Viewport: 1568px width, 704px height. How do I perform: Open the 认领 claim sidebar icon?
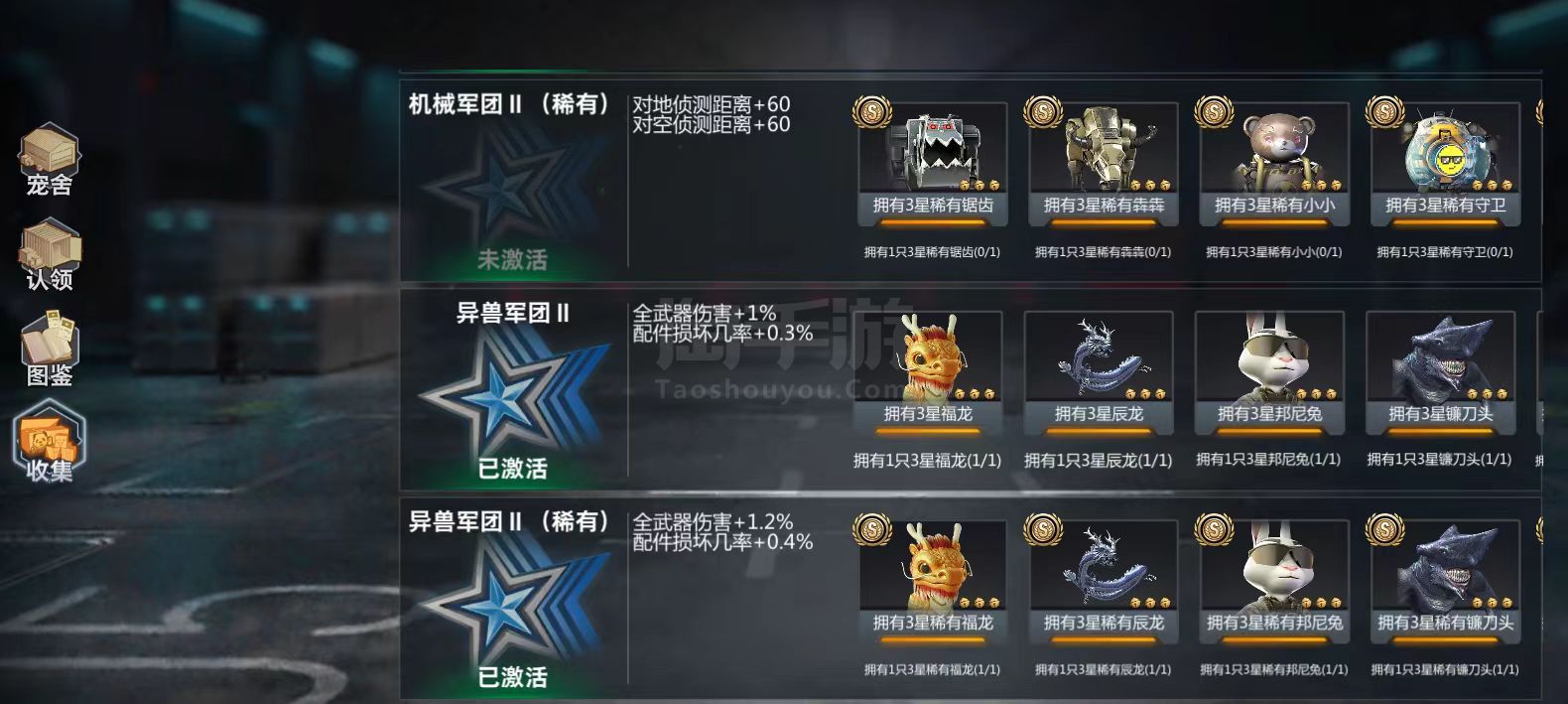click(50, 255)
